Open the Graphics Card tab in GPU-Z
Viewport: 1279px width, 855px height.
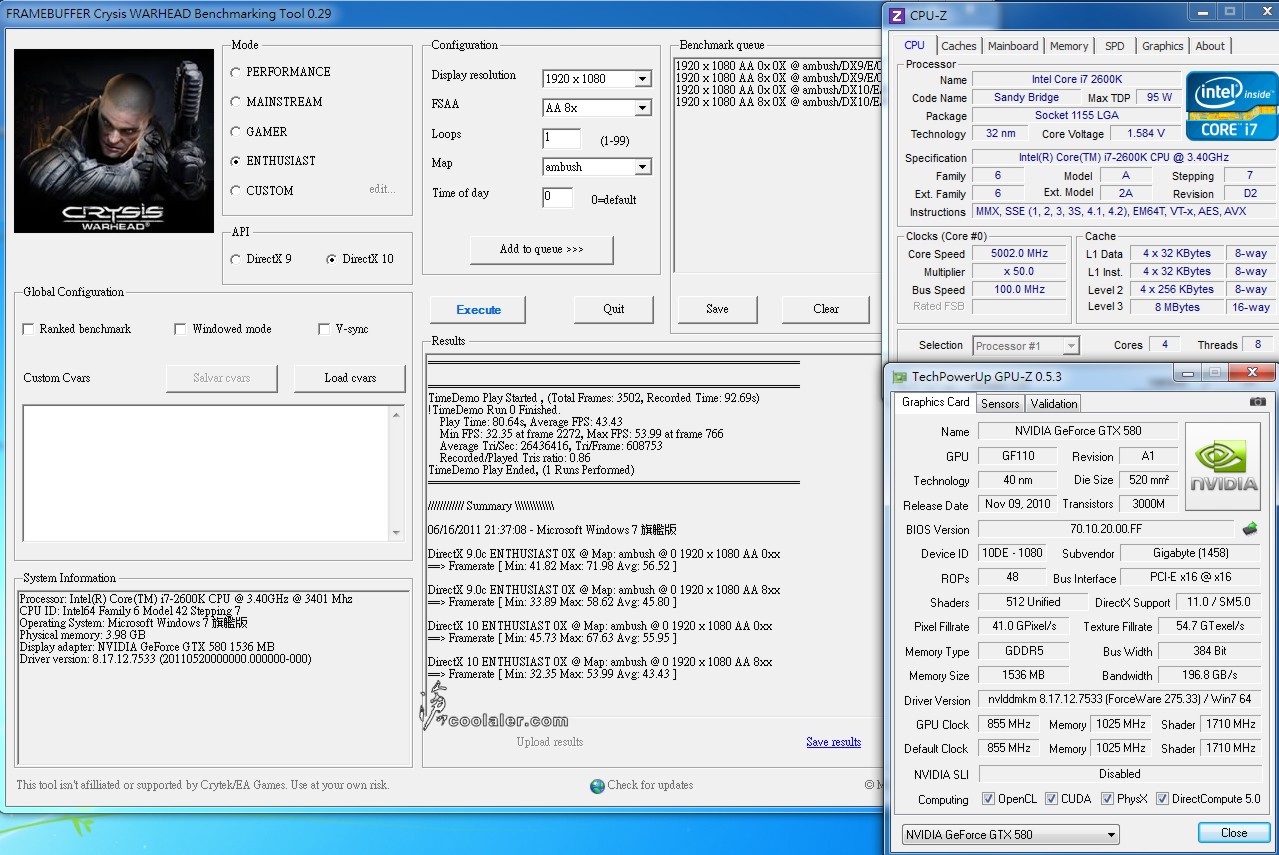[x=936, y=402]
